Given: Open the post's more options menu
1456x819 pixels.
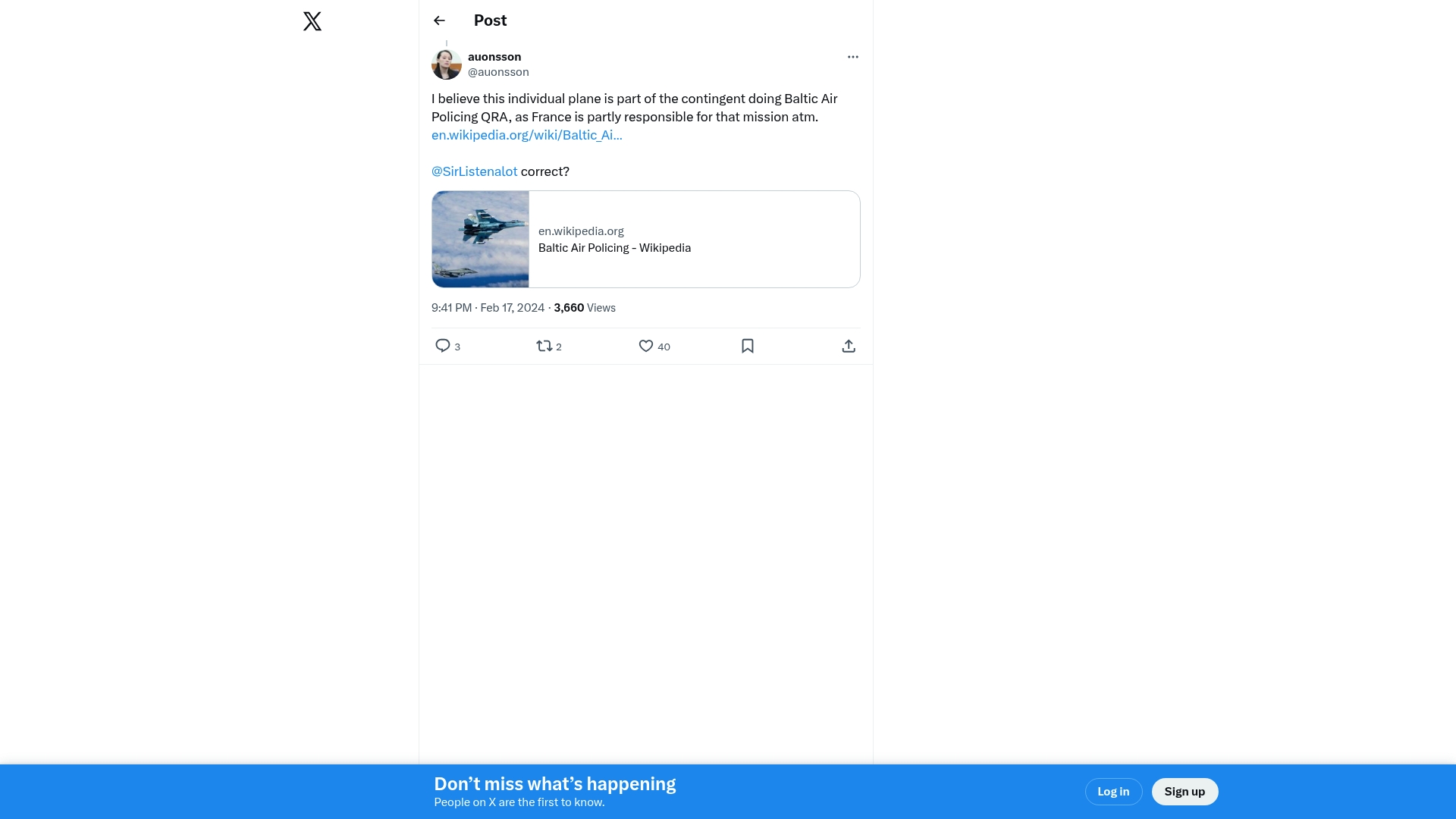Looking at the screenshot, I should tap(852, 57).
